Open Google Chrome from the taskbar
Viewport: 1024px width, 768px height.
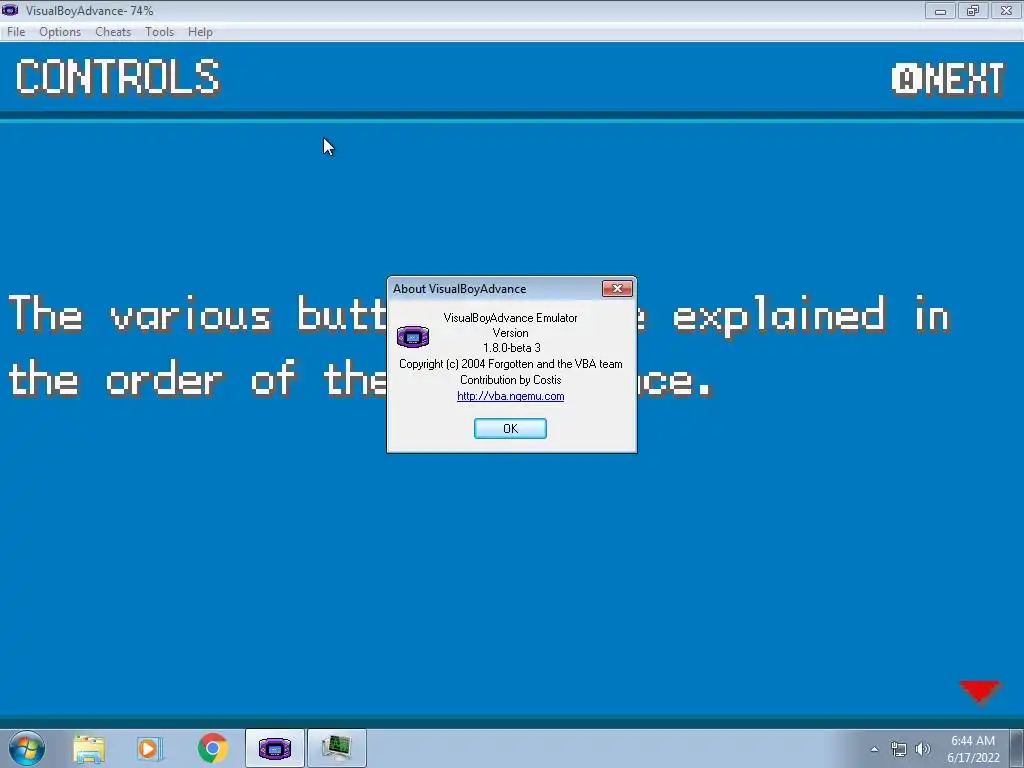(212, 748)
